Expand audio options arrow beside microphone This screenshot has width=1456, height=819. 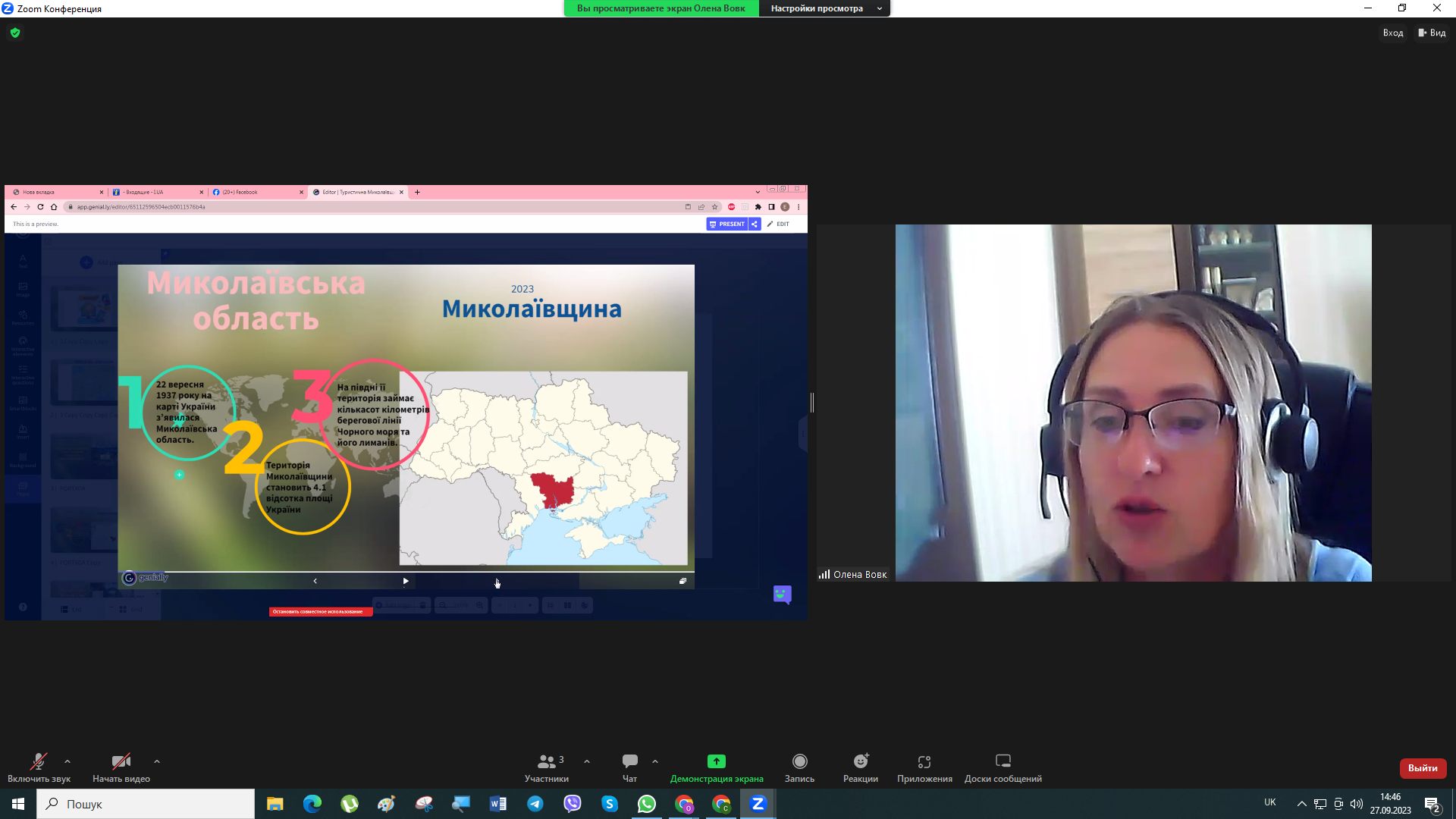(67, 761)
